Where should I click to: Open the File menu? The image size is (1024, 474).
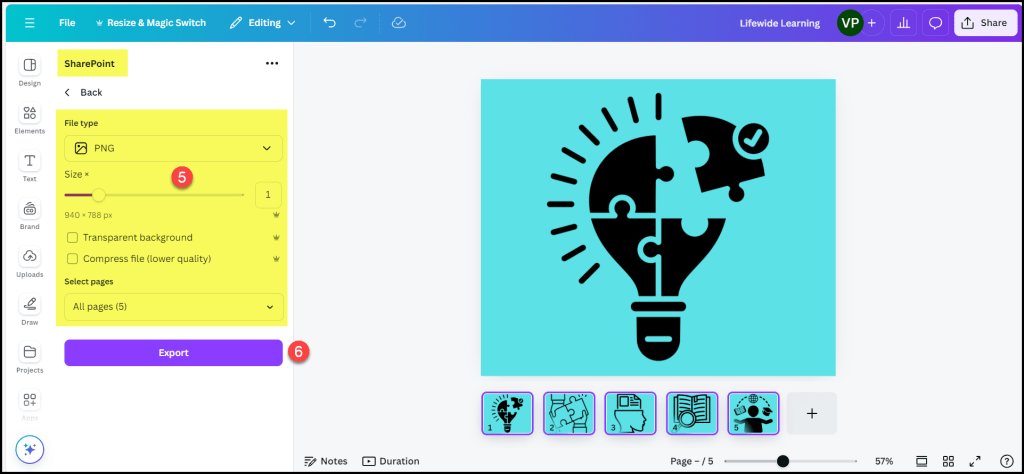[67, 22]
